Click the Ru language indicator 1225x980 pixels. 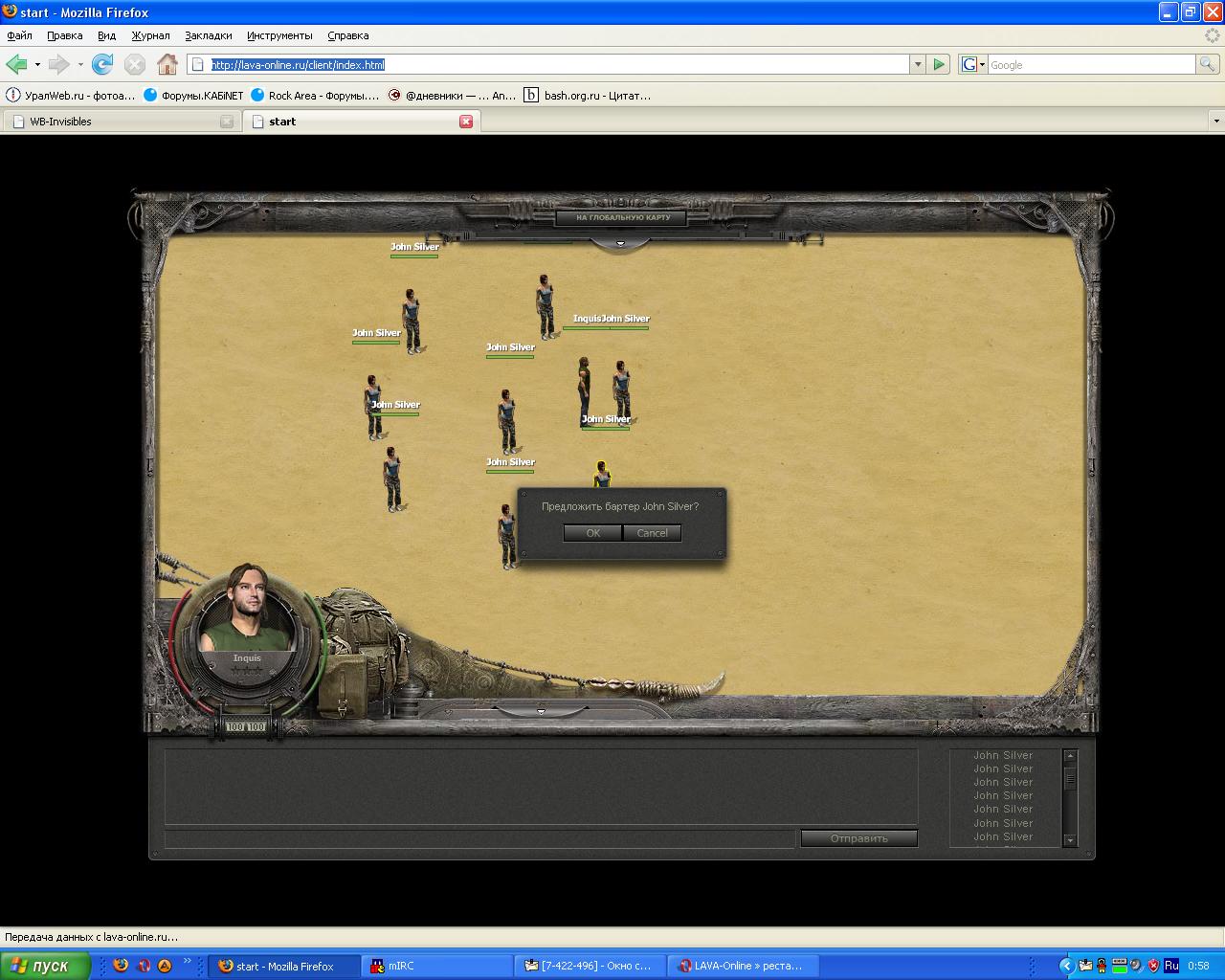point(1171,966)
